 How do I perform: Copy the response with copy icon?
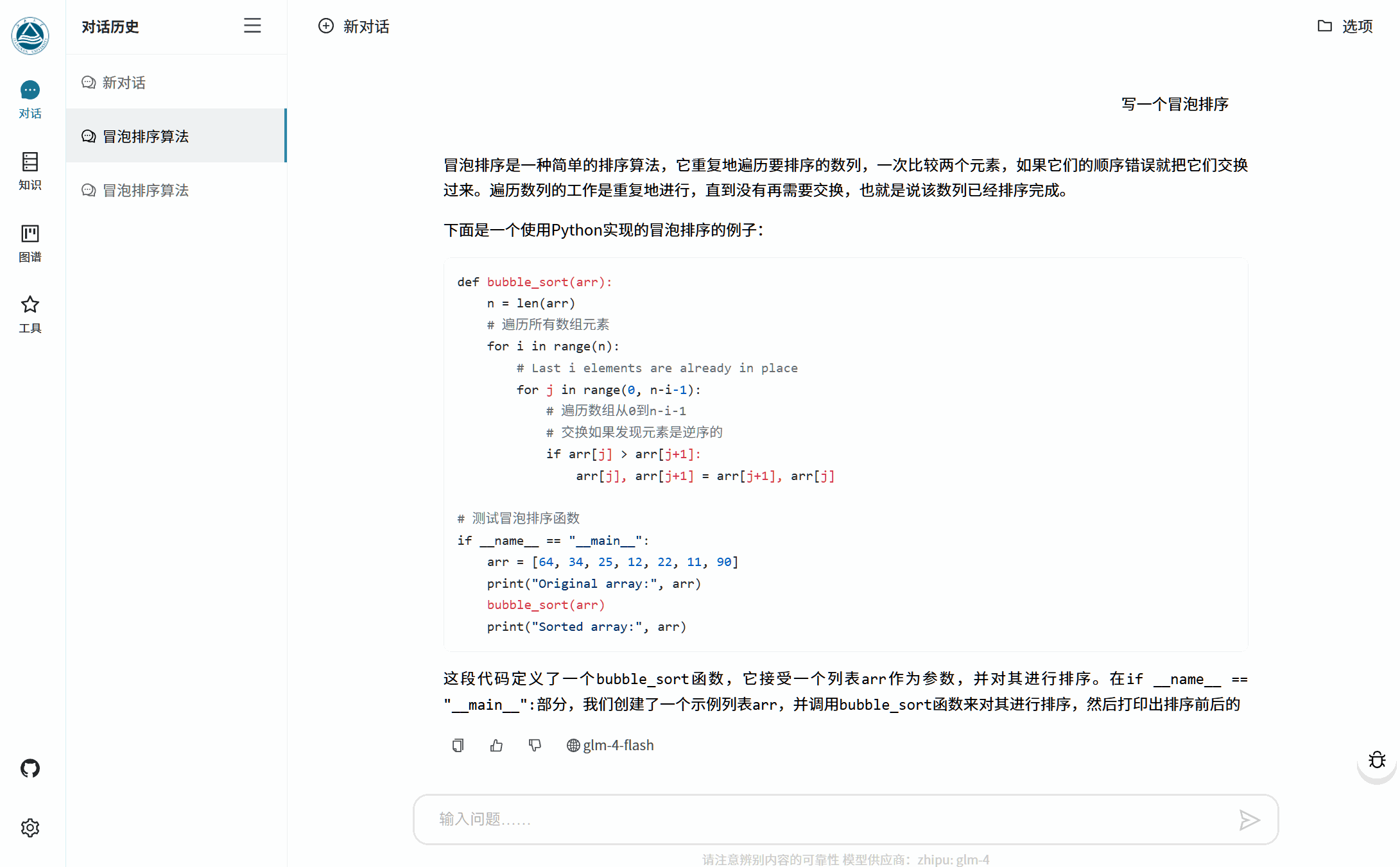coord(458,745)
